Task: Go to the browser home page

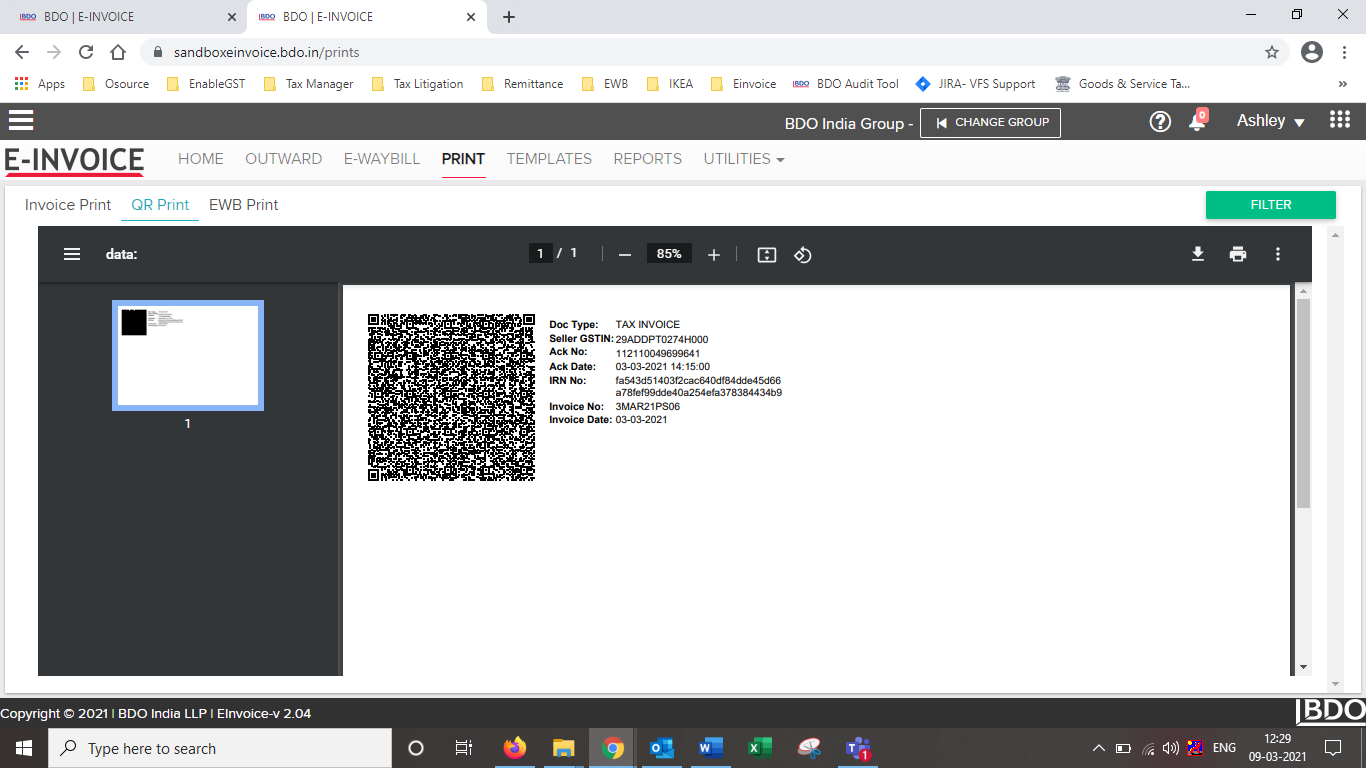Action: tap(118, 52)
